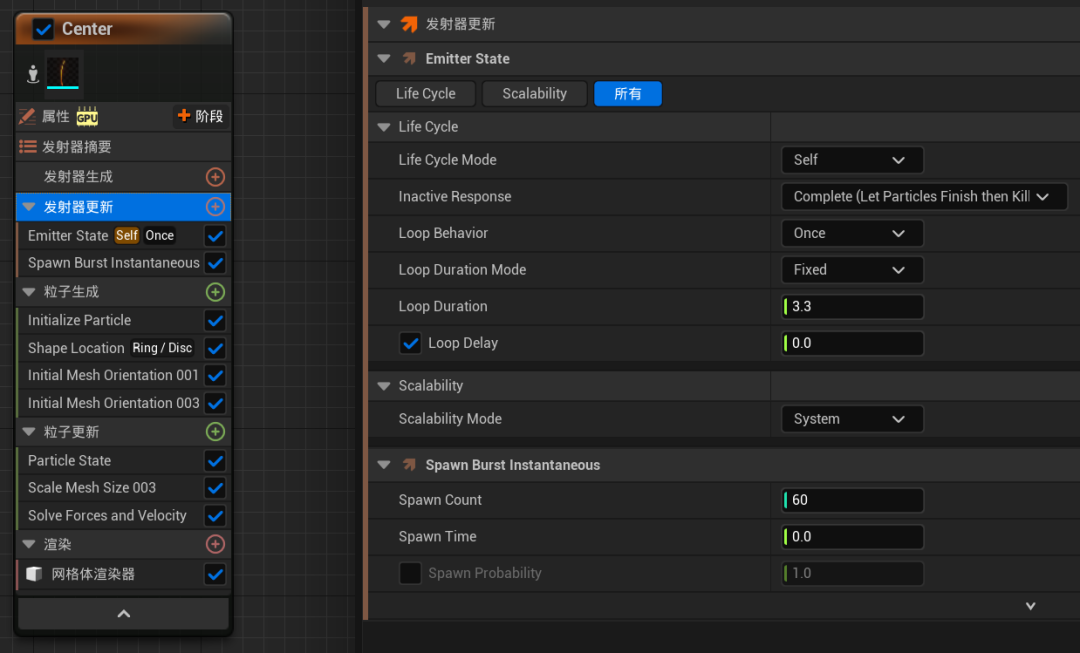Select the Scale Mesh Size 003 module
This screenshot has height=653, width=1080.
point(123,488)
